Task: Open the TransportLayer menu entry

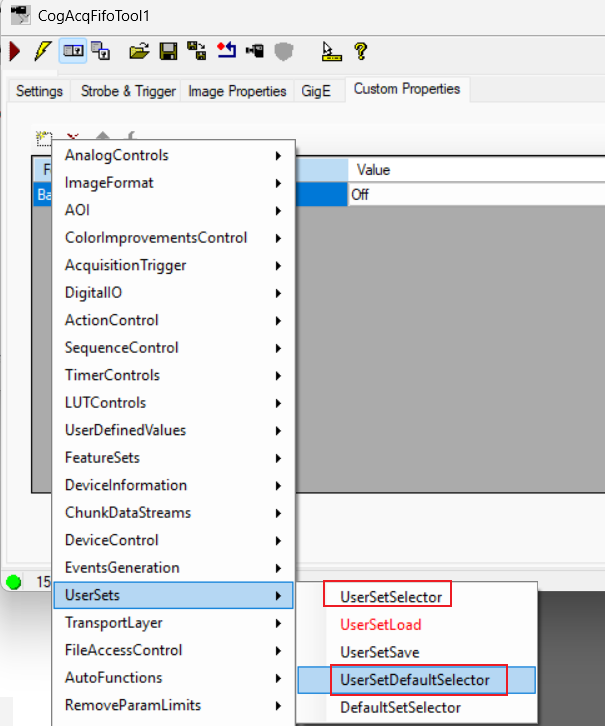Action: point(174,623)
